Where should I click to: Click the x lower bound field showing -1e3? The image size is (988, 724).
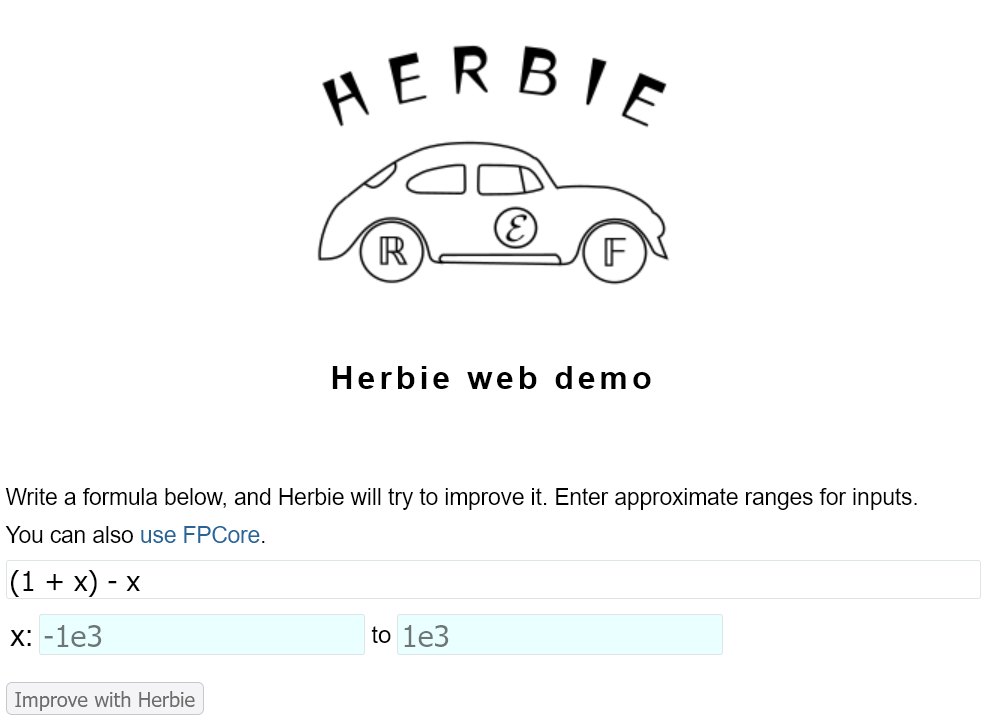point(201,635)
